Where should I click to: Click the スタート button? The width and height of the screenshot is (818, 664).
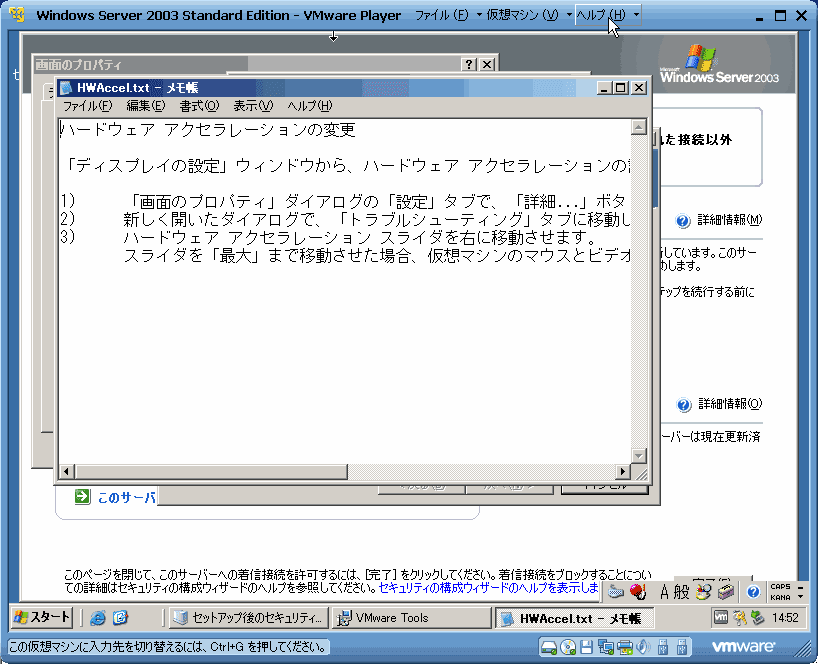pos(42,618)
